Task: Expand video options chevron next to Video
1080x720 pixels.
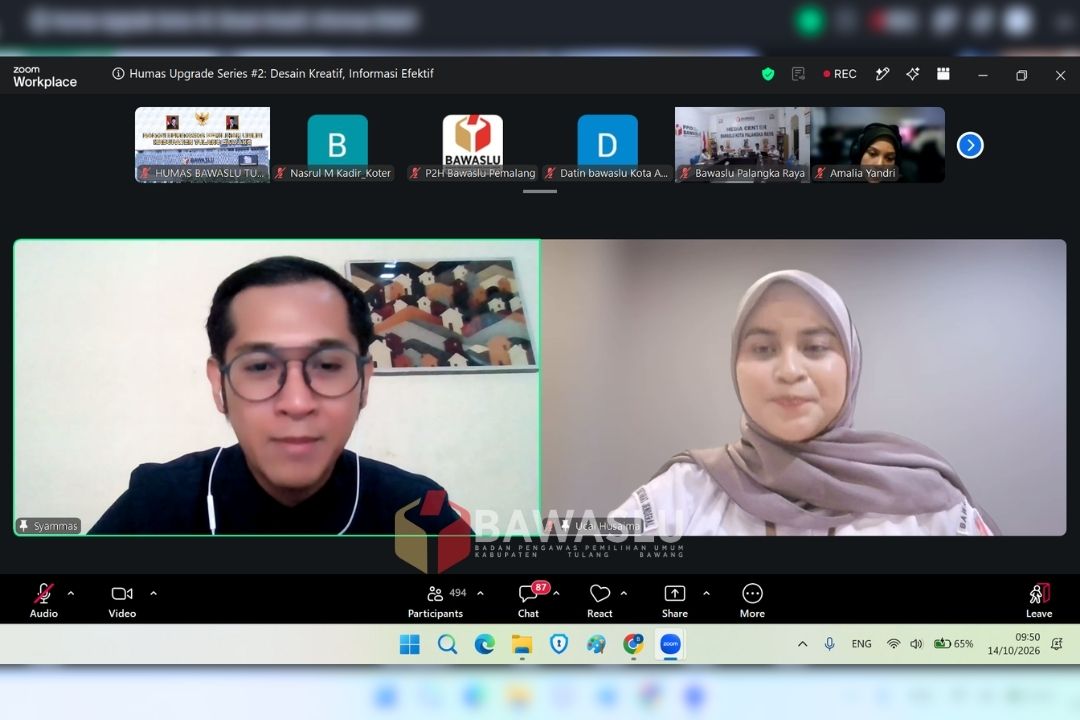Action: [154, 593]
